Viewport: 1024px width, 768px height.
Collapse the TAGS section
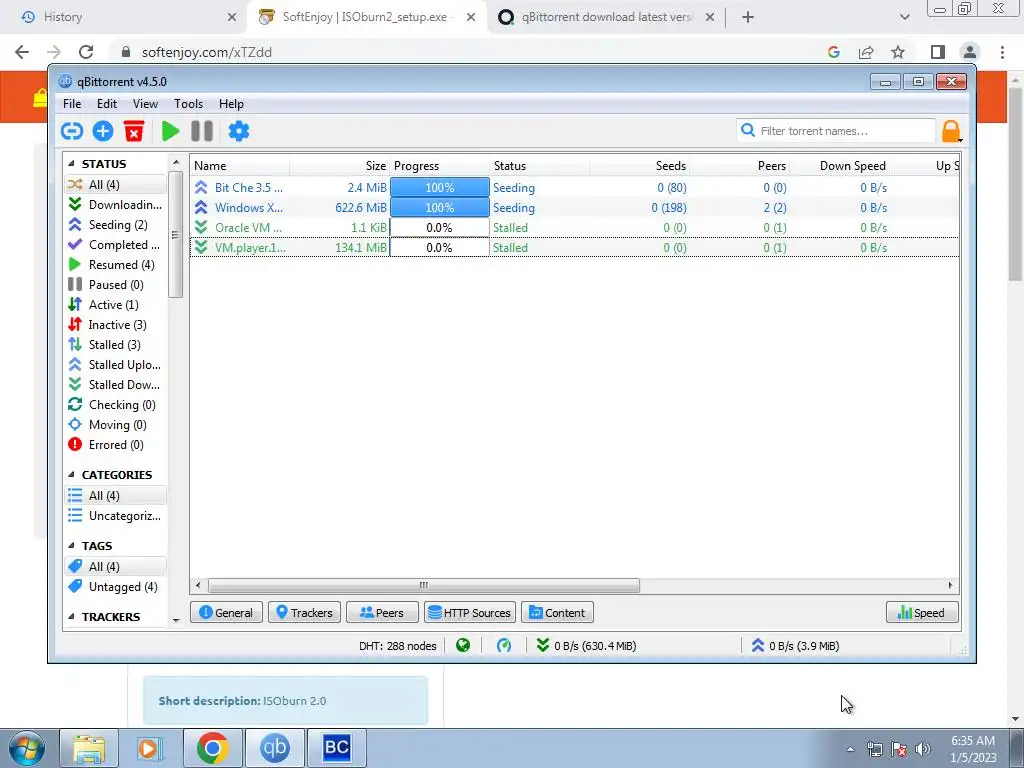point(71,546)
